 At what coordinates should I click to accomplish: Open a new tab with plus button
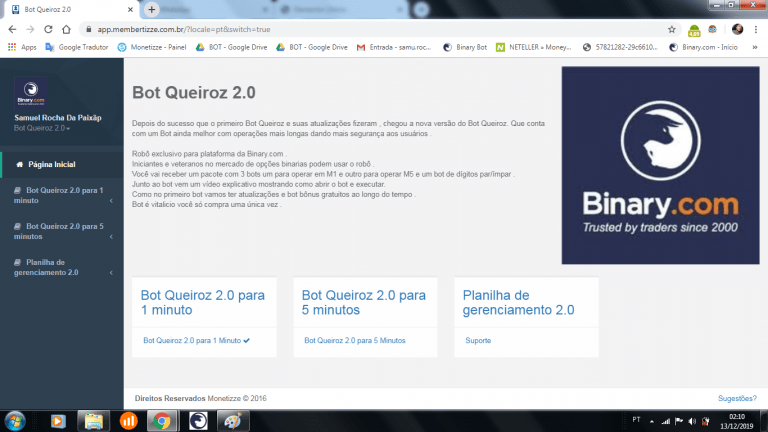click(151, 9)
